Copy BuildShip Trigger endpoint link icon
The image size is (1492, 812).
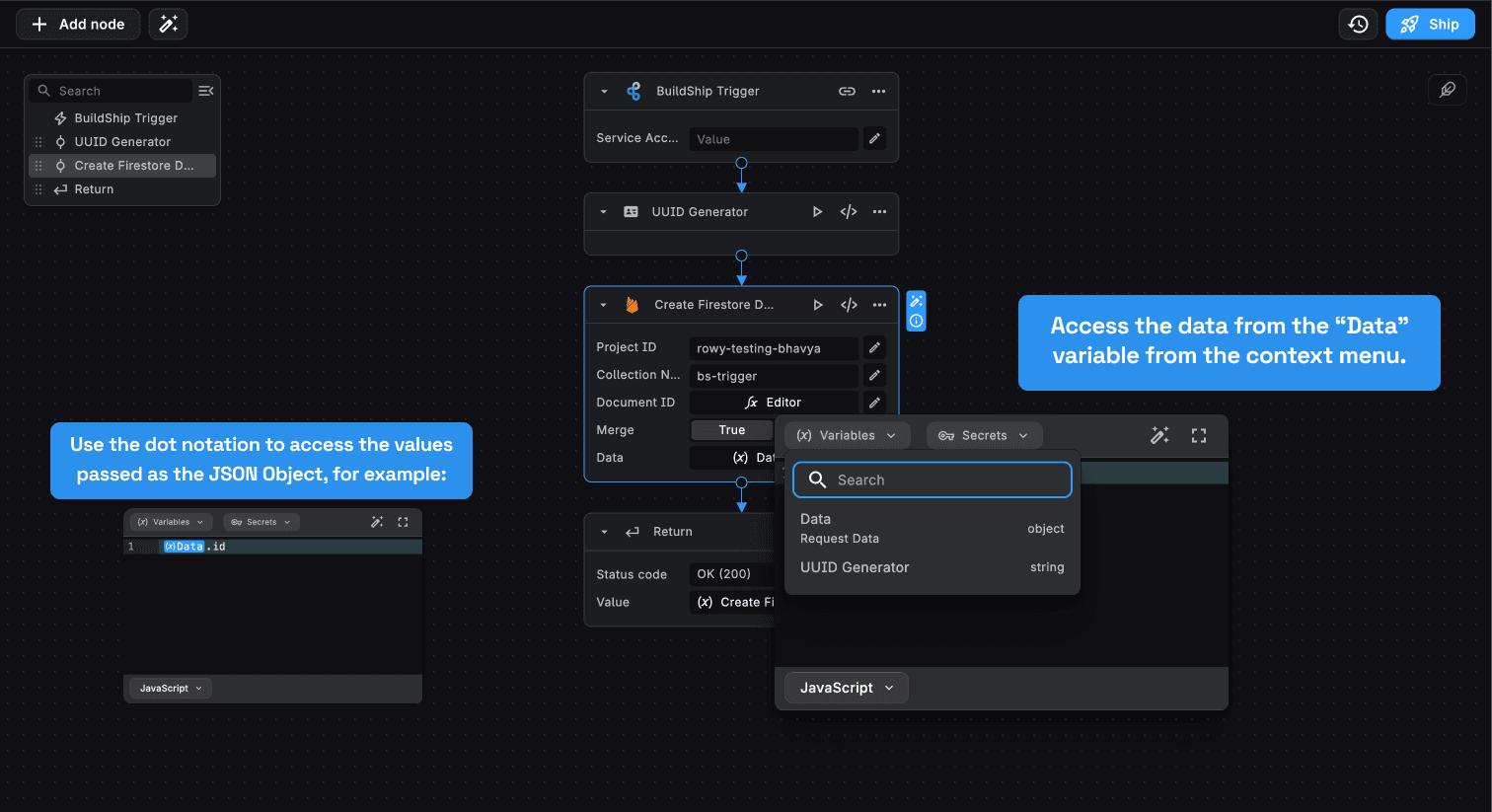847,91
